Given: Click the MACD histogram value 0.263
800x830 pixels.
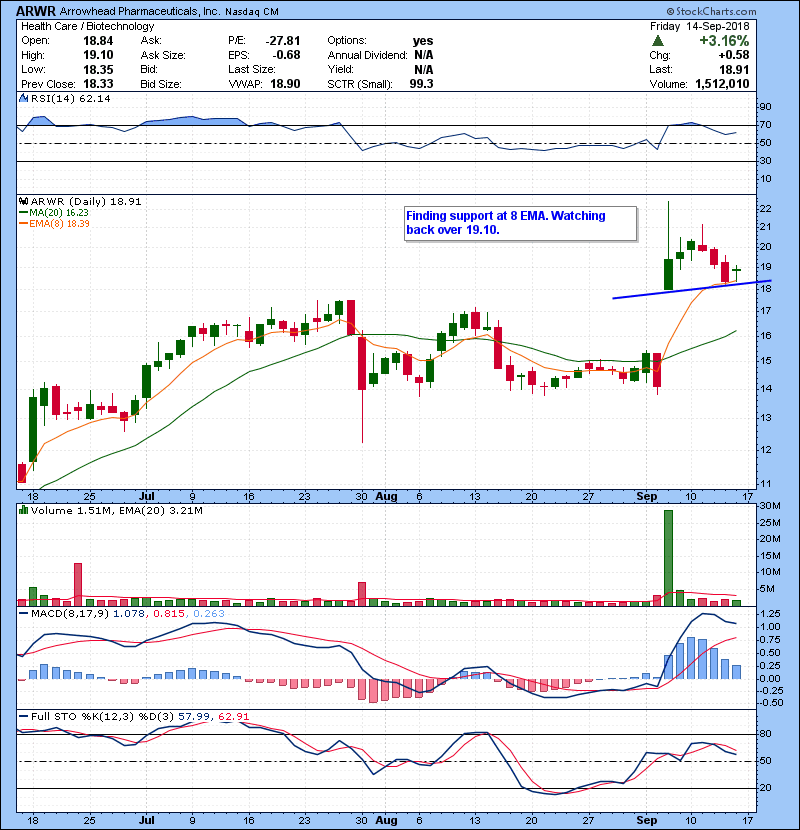Looking at the screenshot, I should (x=209, y=614).
